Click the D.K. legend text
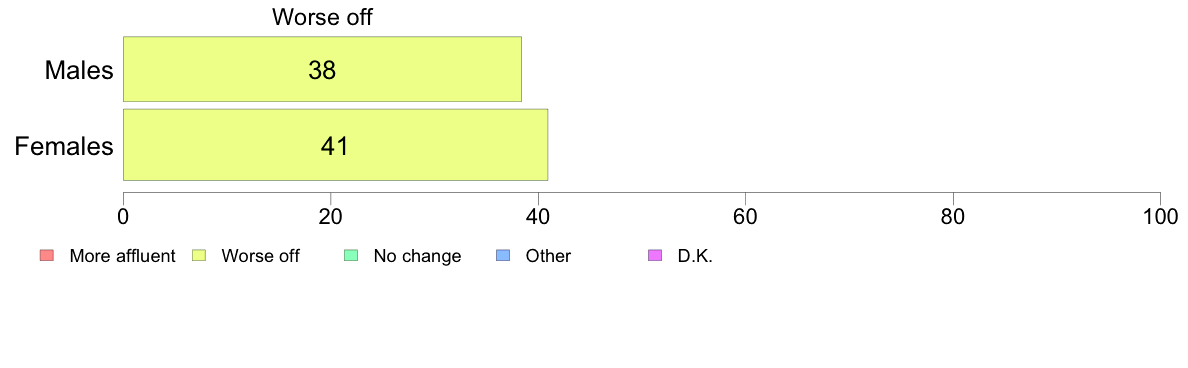 pyautogui.click(x=696, y=256)
